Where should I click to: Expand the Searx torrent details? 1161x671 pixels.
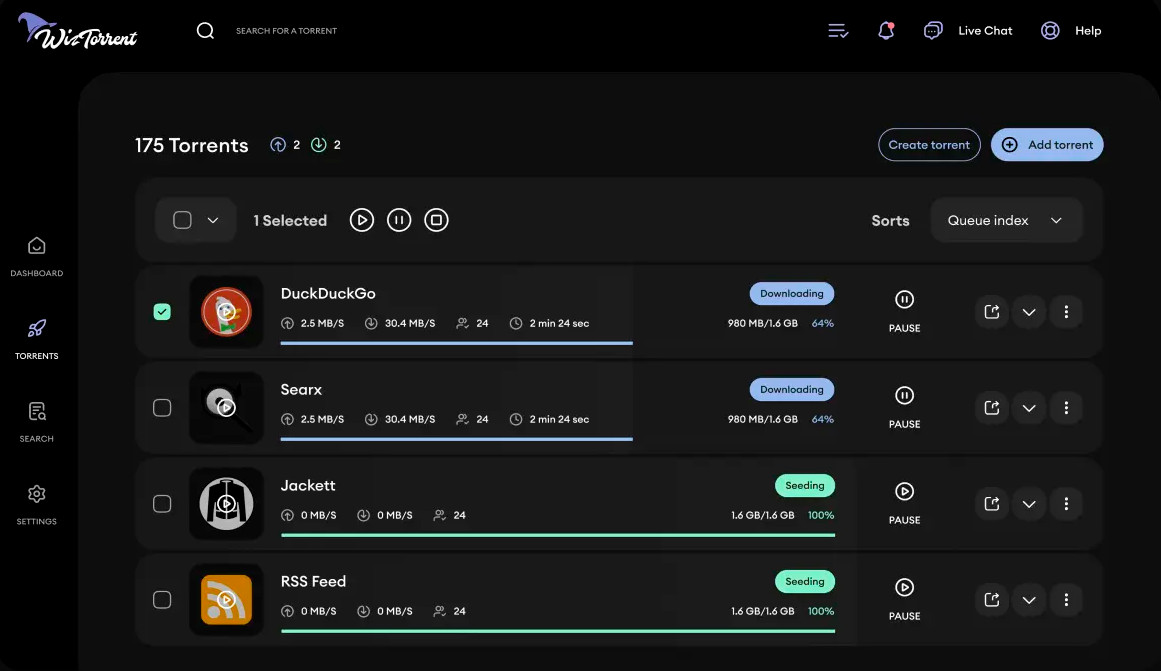1028,407
